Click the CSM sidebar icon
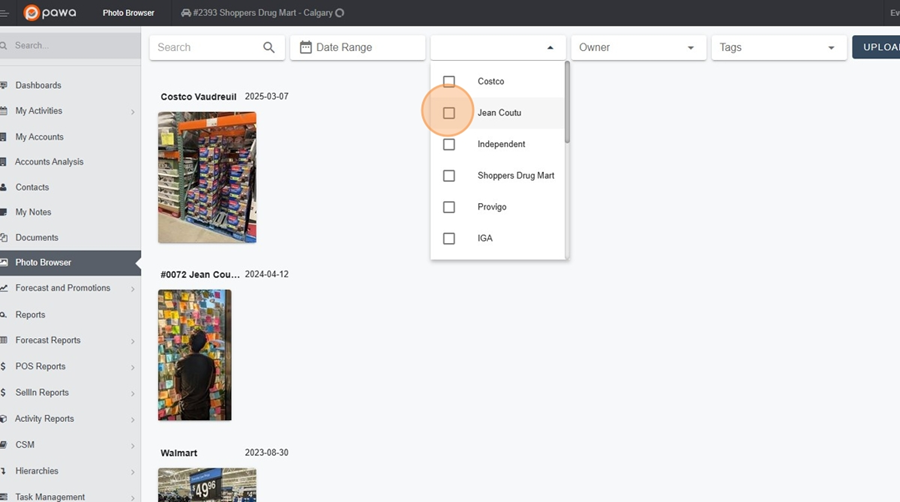 pyautogui.click(x=3, y=445)
